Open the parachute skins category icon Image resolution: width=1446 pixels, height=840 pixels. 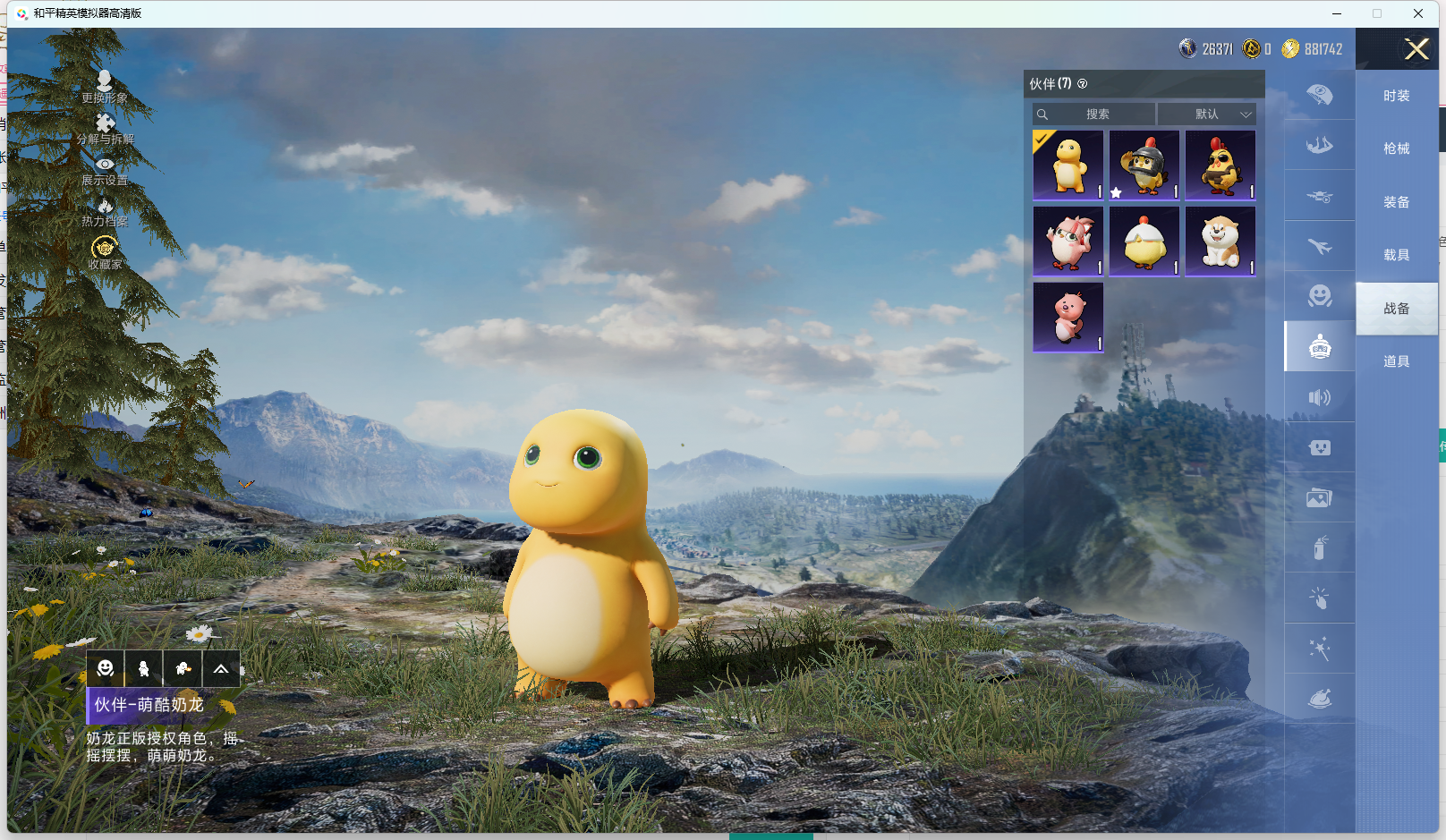pos(1319,95)
